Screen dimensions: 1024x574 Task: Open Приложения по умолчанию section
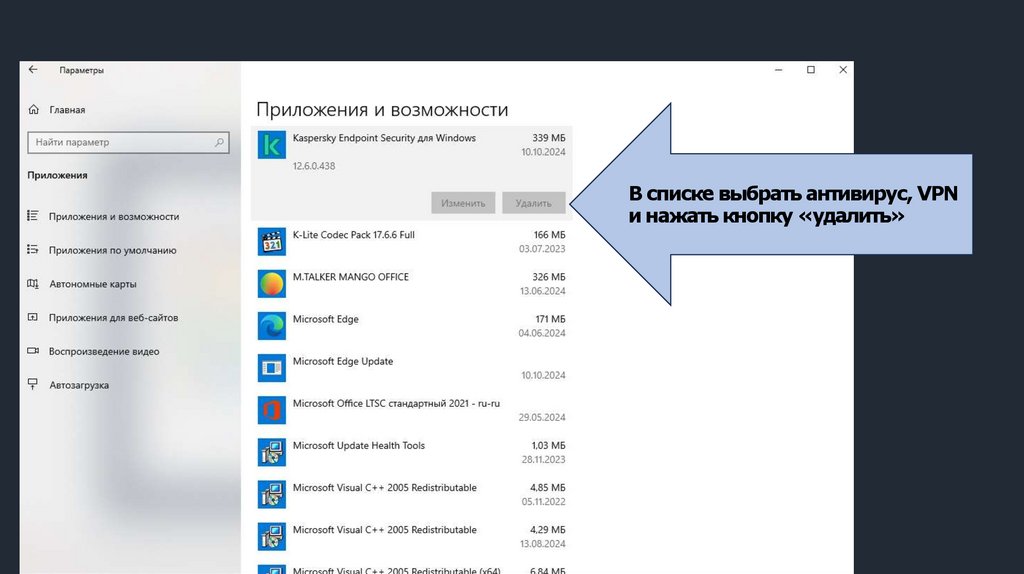coord(112,250)
